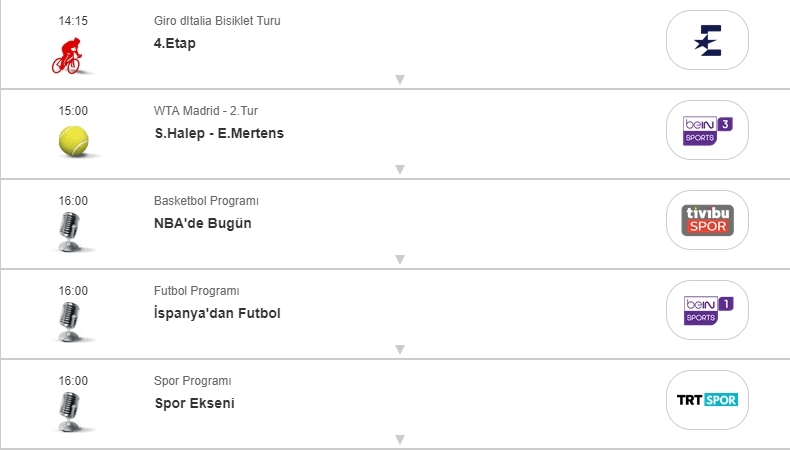The height and width of the screenshot is (450, 790).
Task: Click microphone icon beside NBA'de Bugün
Action: pyautogui.click(x=70, y=232)
